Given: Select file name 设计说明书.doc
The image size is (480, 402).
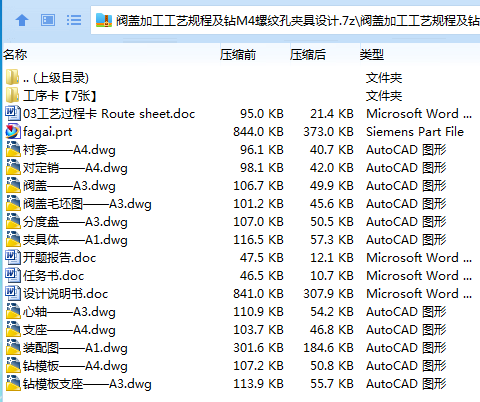Looking at the screenshot, I should point(66,294).
